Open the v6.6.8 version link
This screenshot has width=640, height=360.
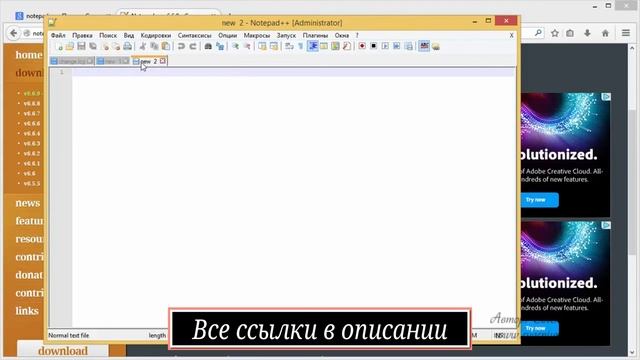click(32, 103)
